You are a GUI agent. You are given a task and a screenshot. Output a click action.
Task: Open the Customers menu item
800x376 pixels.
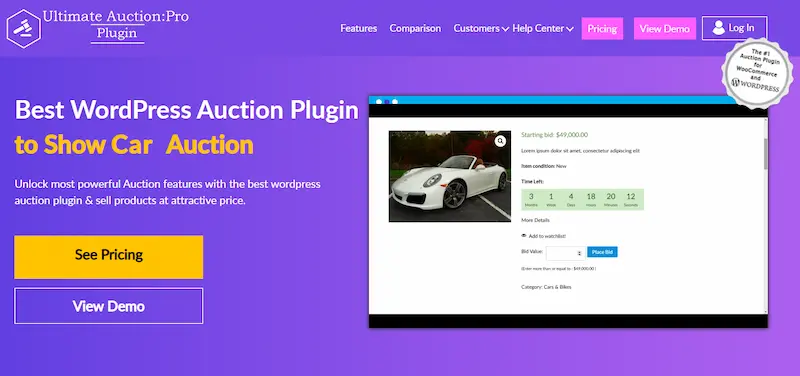[x=477, y=29]
